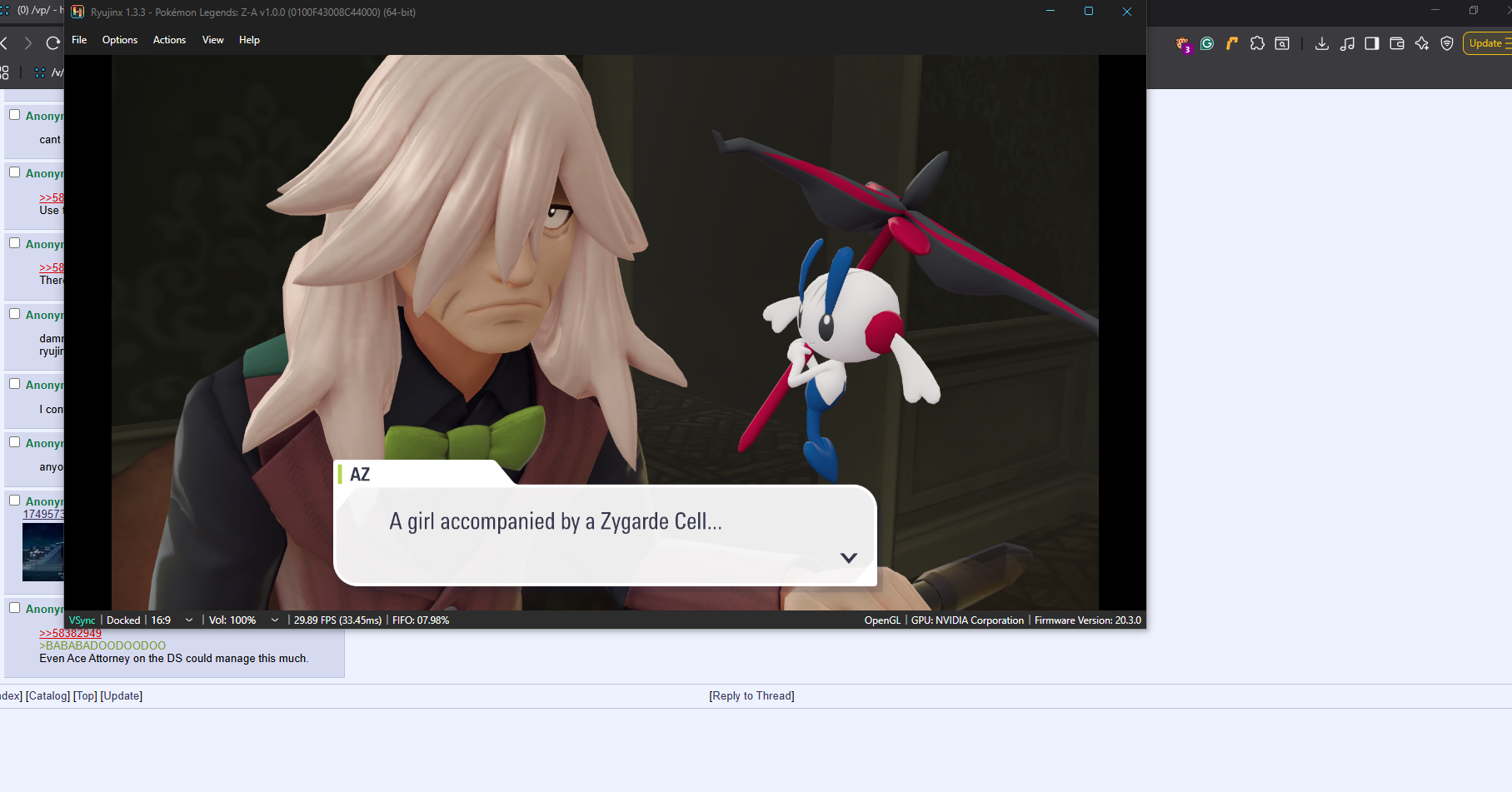The width and height of the screenshot is (1512, 792).
Task: Open the image thumbnail in the Anonymous post
Action: 42,552
